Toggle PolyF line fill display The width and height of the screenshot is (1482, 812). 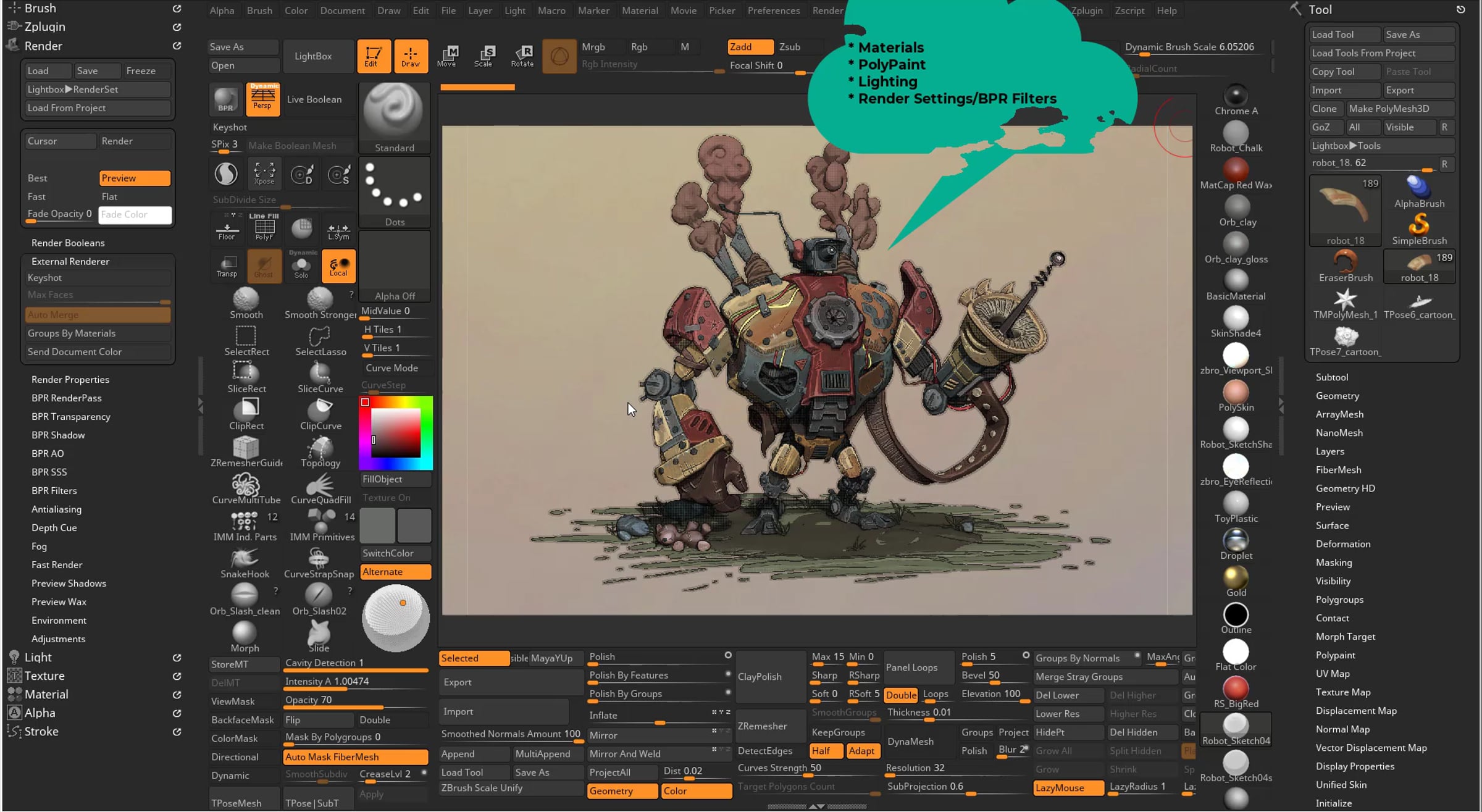(264, 228)
